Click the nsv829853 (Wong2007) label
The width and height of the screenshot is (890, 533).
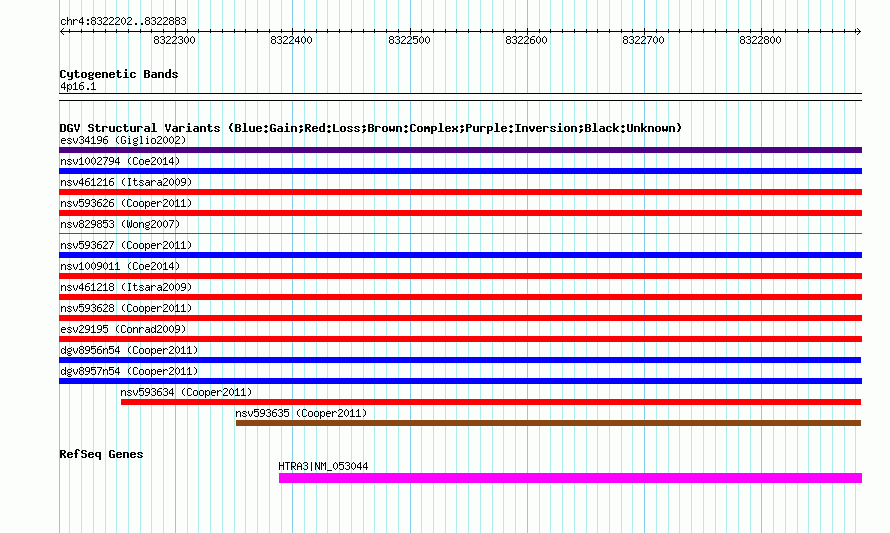pos(120,224)
